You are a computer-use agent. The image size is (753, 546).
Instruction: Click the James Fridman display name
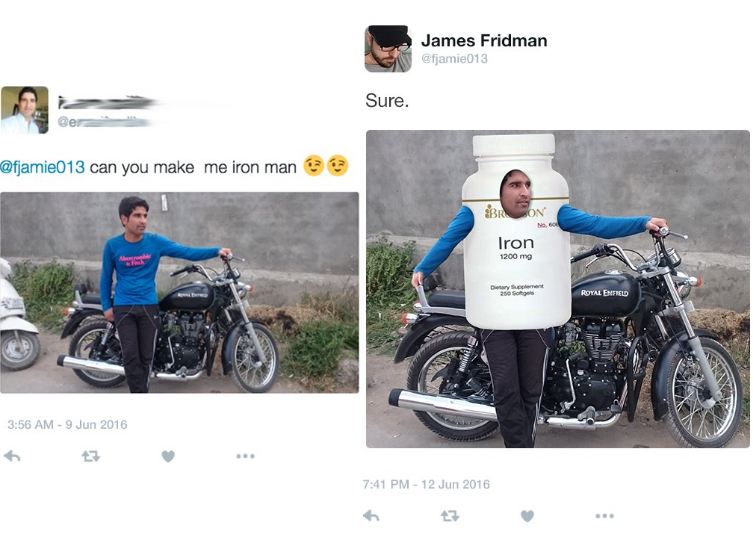484,40
